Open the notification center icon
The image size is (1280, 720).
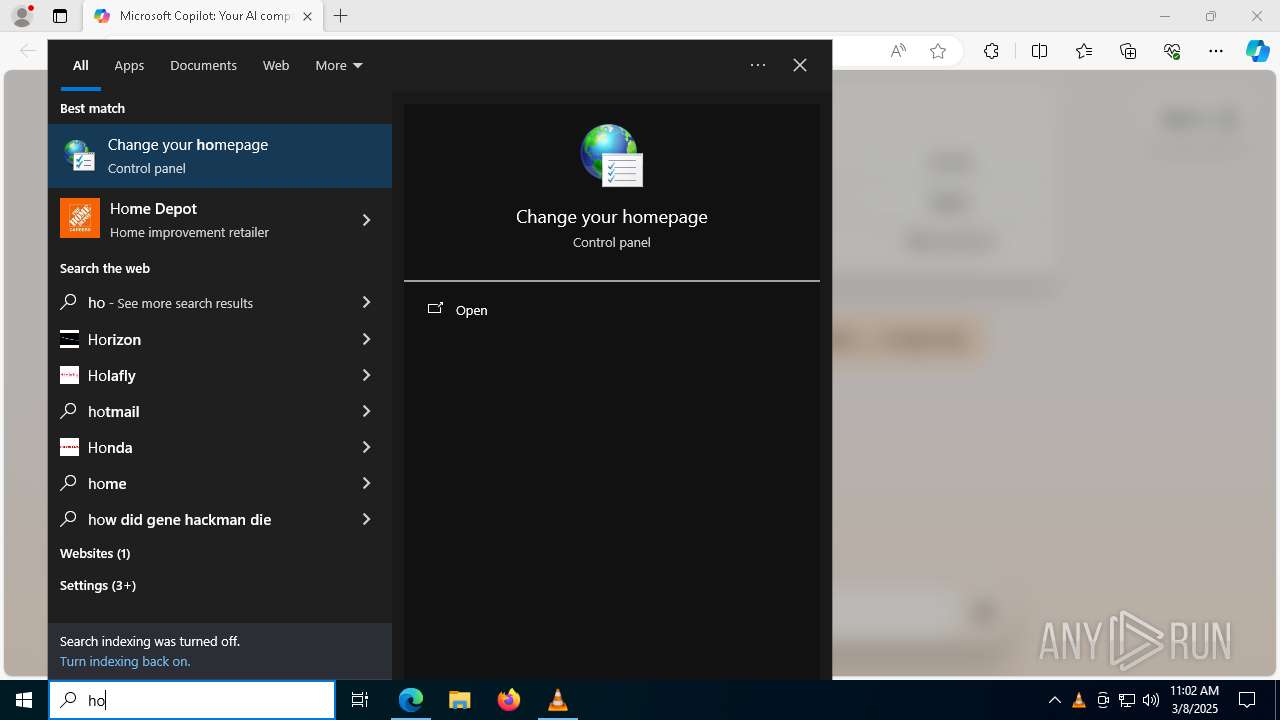(x=1247, y=700)
